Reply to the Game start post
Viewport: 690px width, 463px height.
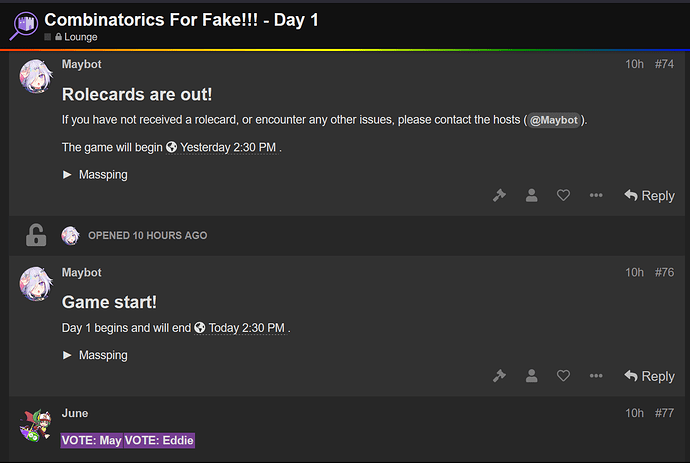650,376
